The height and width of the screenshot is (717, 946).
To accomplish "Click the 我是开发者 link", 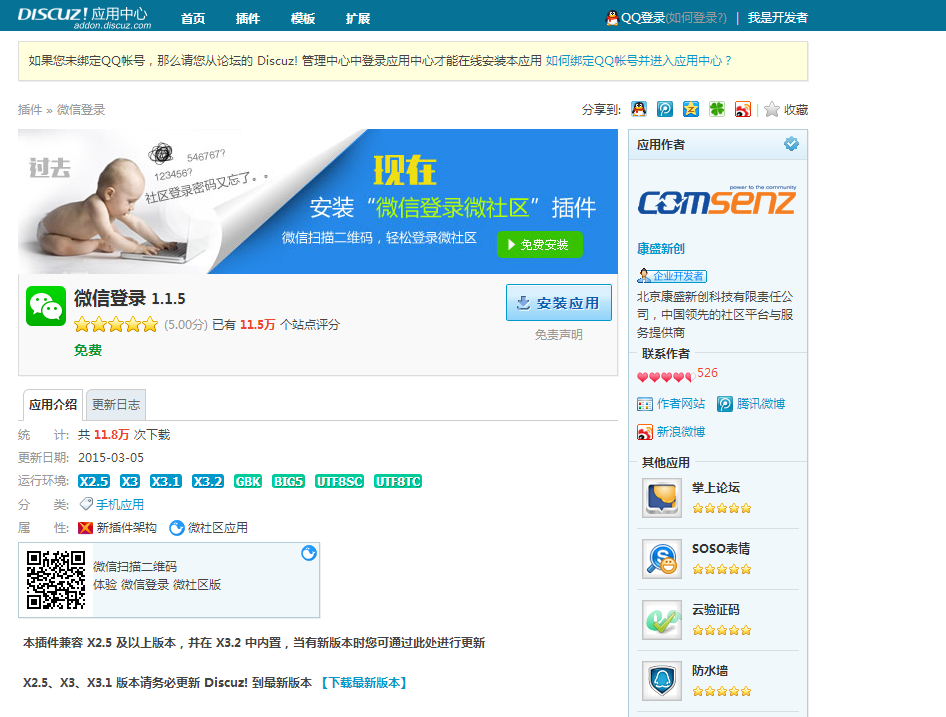I will 778,18.
